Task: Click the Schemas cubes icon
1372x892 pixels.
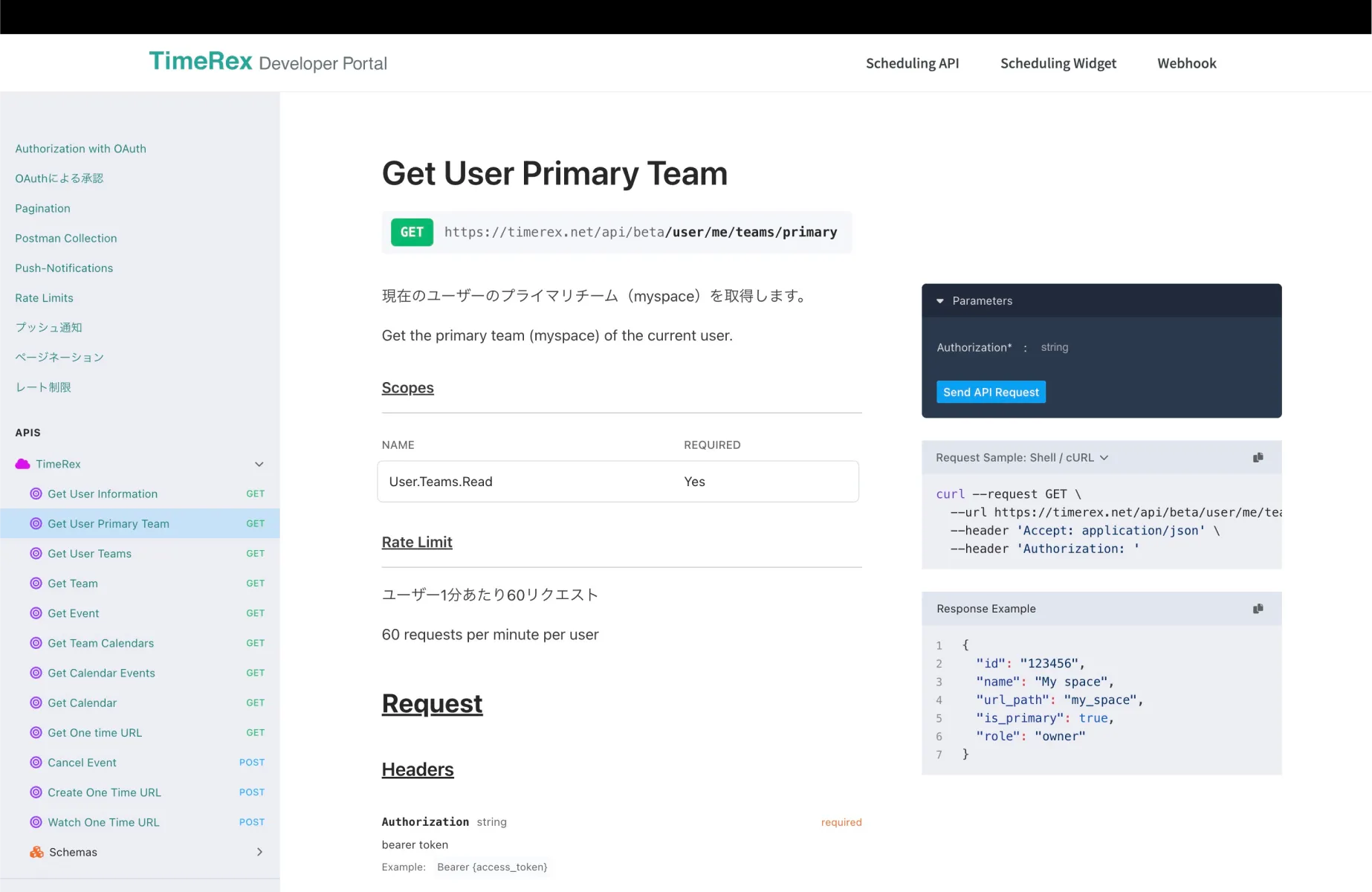Action: point(36,852)
